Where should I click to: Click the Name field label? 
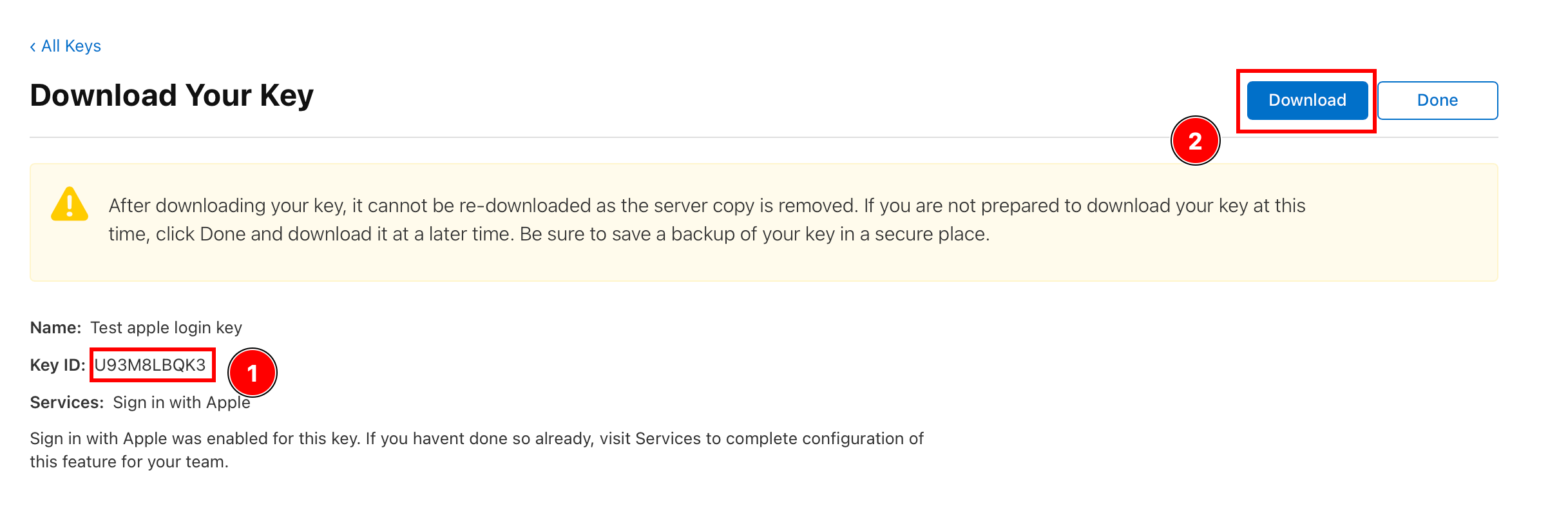[55, 327]
